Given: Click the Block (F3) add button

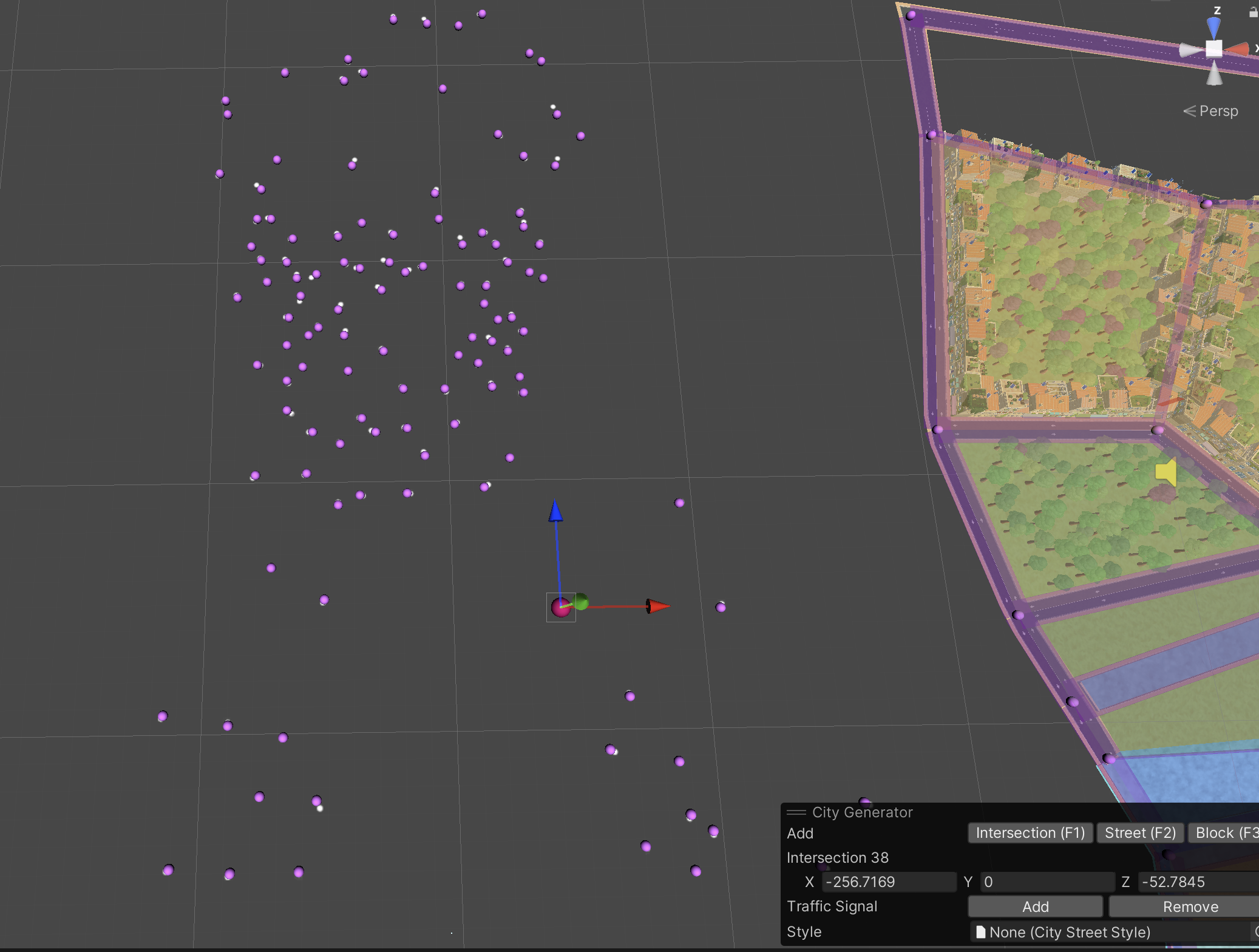Looking at the screenshot, I should pyautogui.click(x=1224, y=833).
